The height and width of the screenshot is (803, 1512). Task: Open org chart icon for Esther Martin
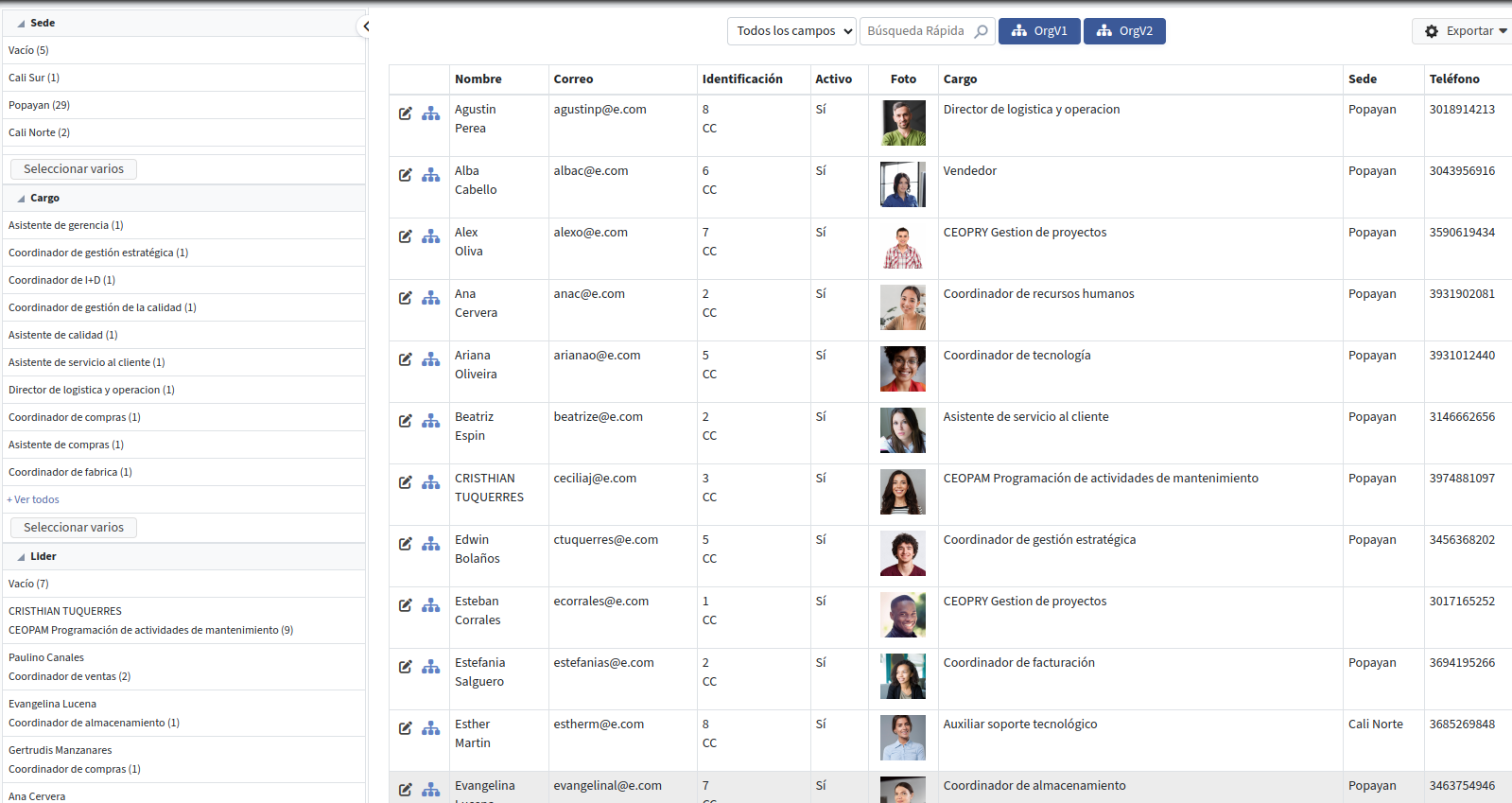point(430,728)
